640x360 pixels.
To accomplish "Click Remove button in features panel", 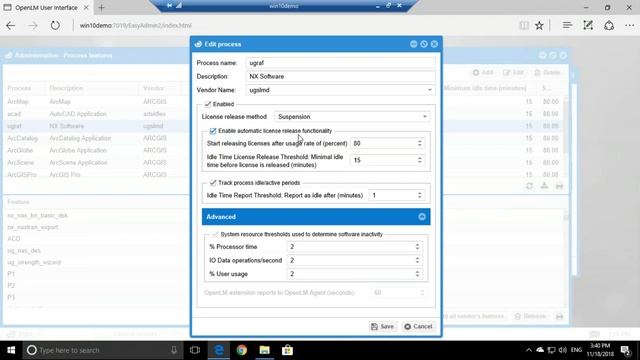I will pos(530,316).
